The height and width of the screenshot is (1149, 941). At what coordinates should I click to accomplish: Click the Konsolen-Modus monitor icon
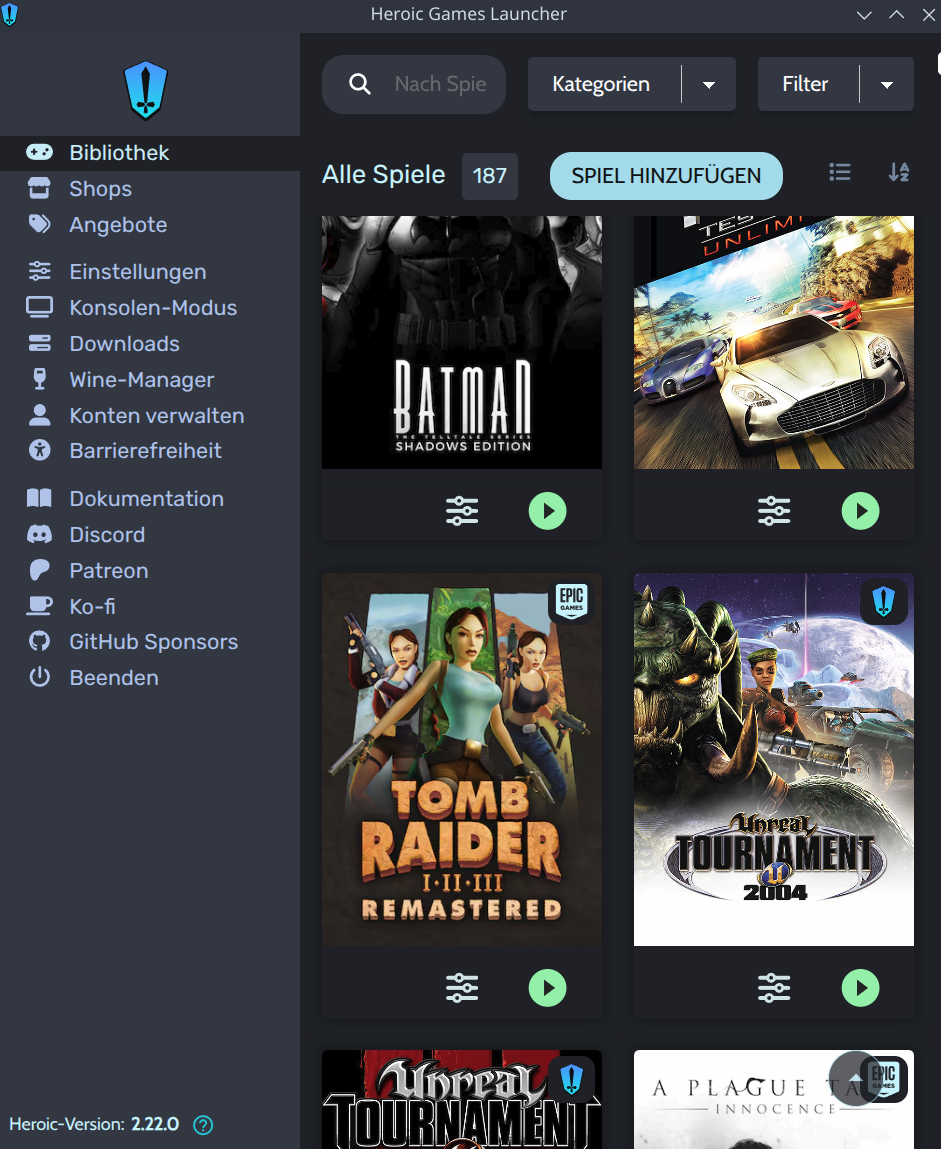[40, 308]
